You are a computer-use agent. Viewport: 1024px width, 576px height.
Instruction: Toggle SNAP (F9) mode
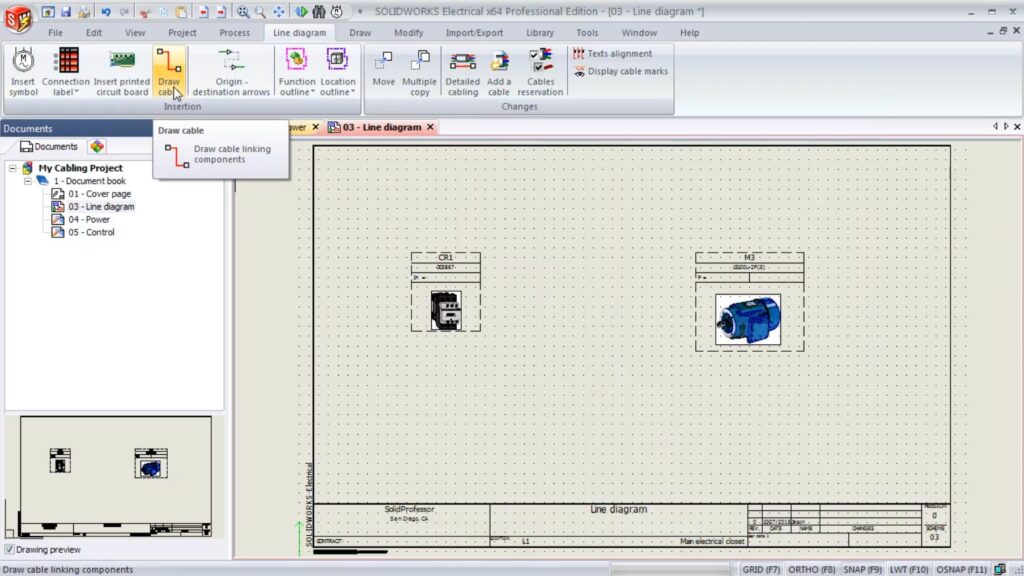pyautogui.click(x=862, y=569)
